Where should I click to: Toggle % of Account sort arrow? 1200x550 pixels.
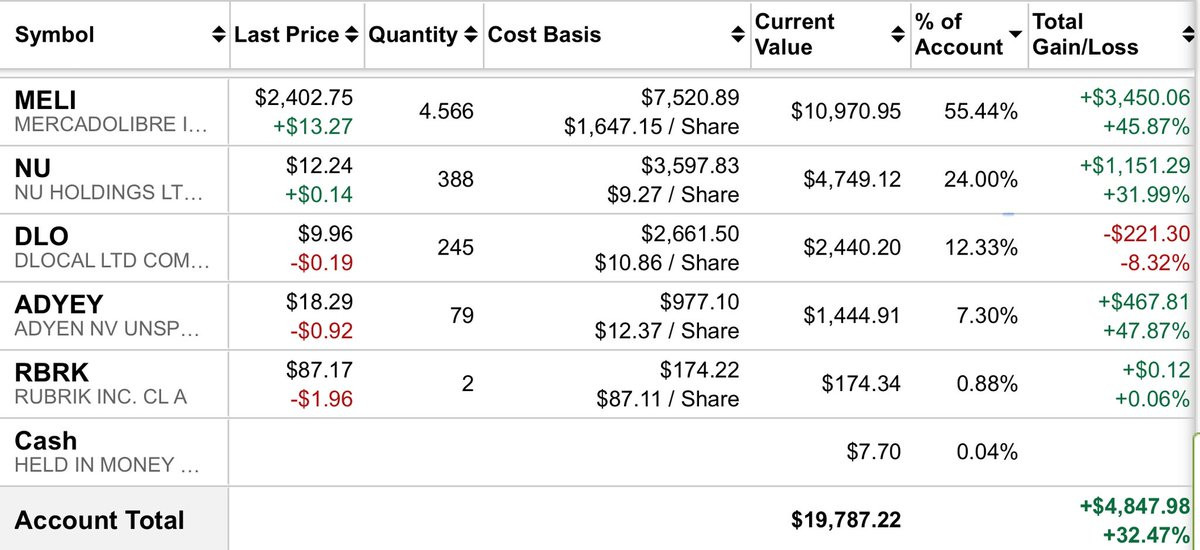(1016, 35)
